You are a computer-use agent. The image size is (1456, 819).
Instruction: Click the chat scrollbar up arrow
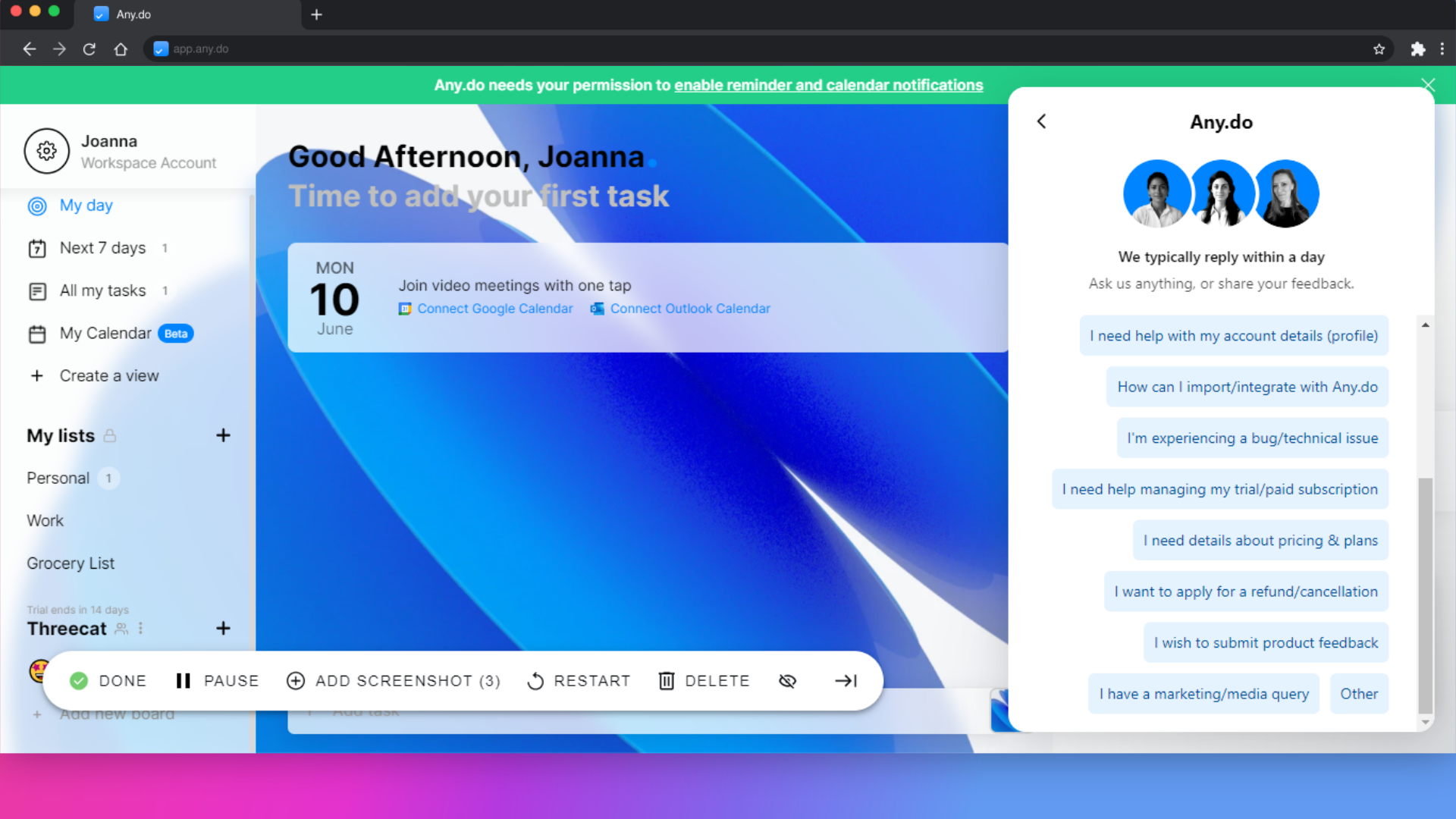click(x=1426, y=325)
